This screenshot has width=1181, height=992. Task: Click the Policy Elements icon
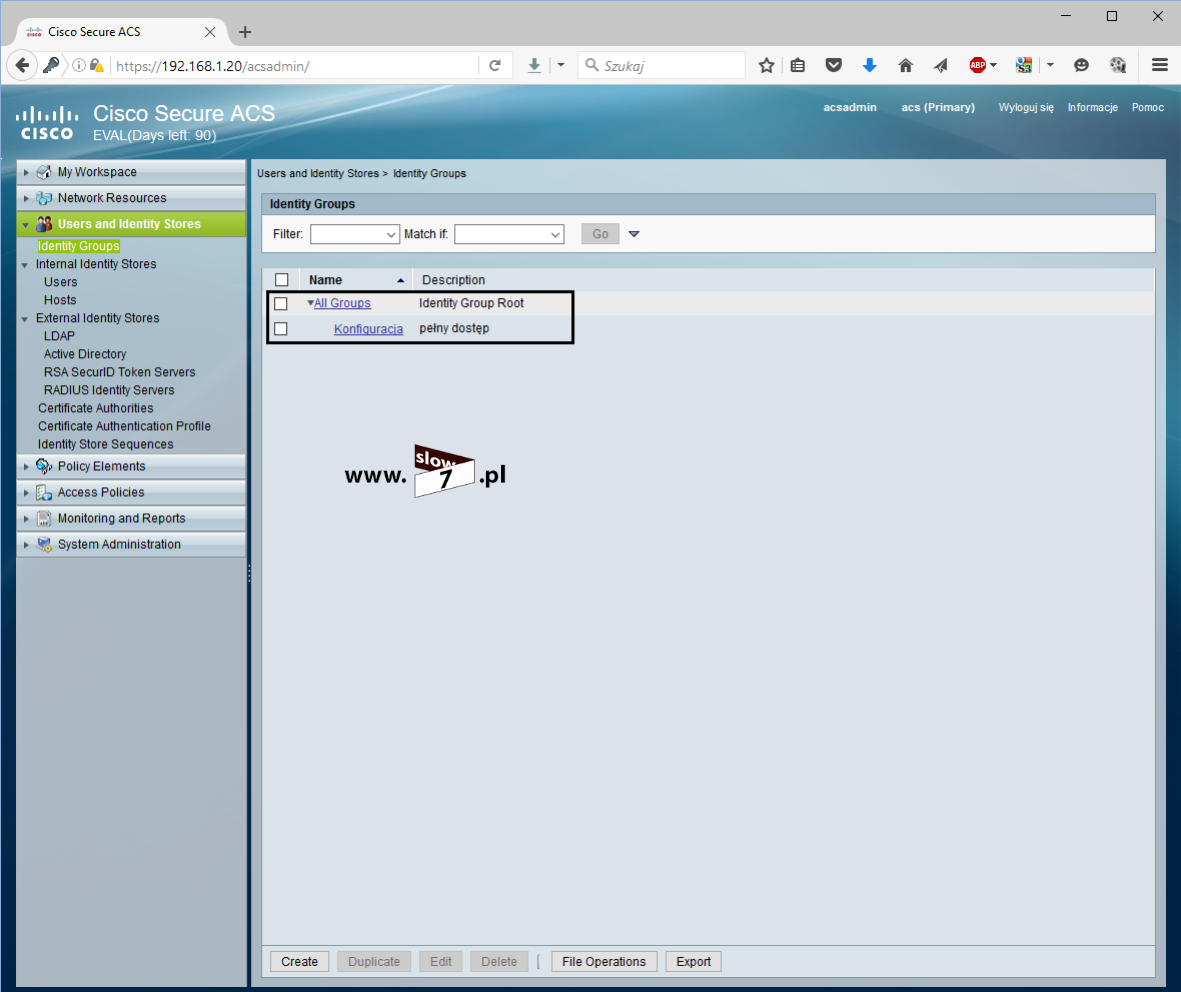[44, 466]
